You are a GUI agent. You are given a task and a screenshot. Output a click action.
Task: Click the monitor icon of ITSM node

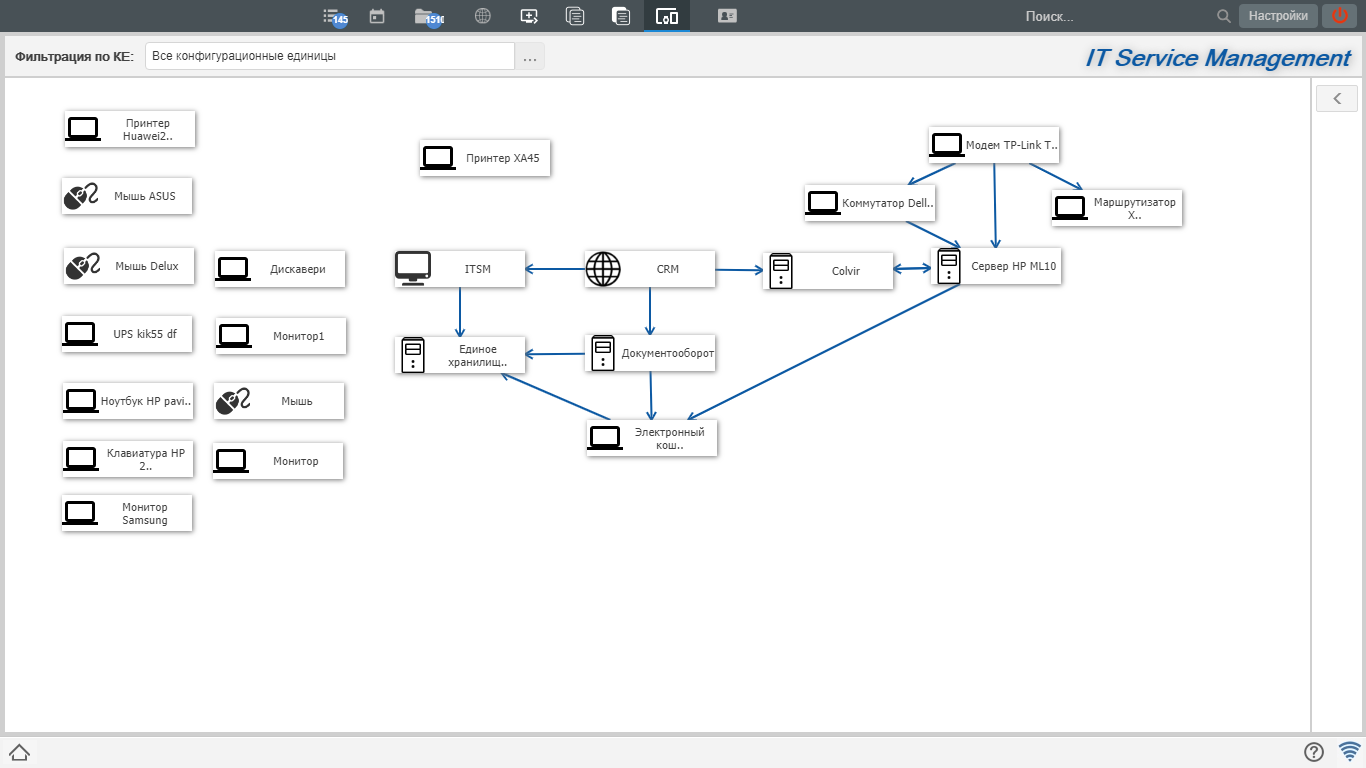413,269
